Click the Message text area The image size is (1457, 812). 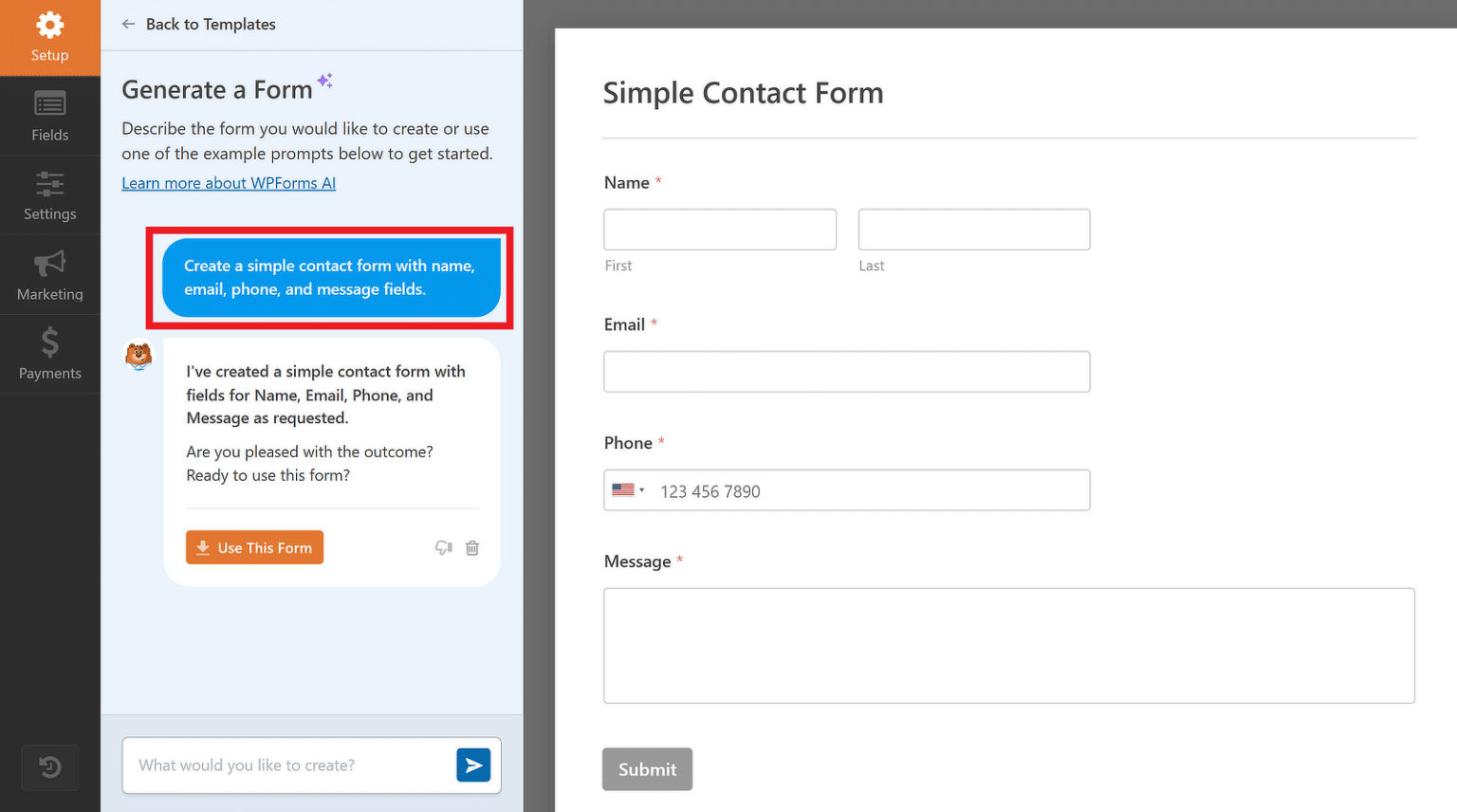tap(1008, 645)
